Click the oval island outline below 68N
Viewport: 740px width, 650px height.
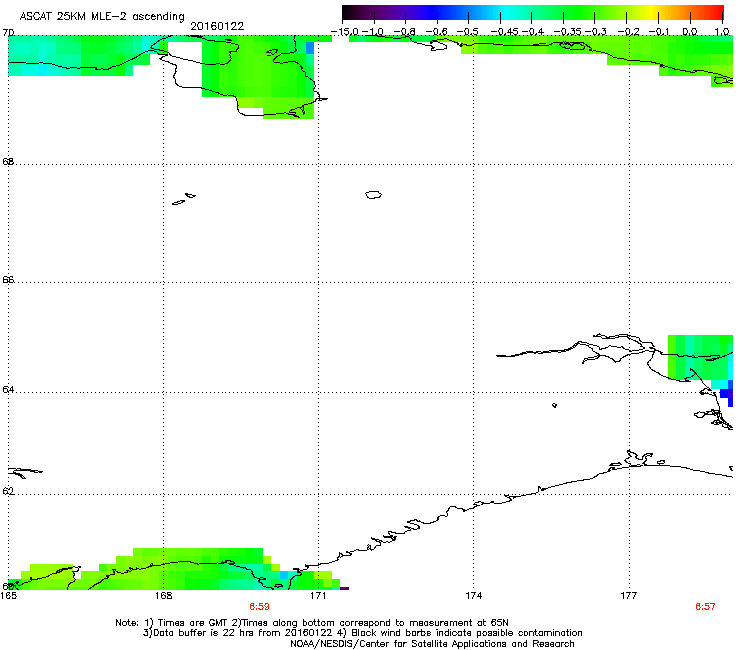[x=373, y=194]
